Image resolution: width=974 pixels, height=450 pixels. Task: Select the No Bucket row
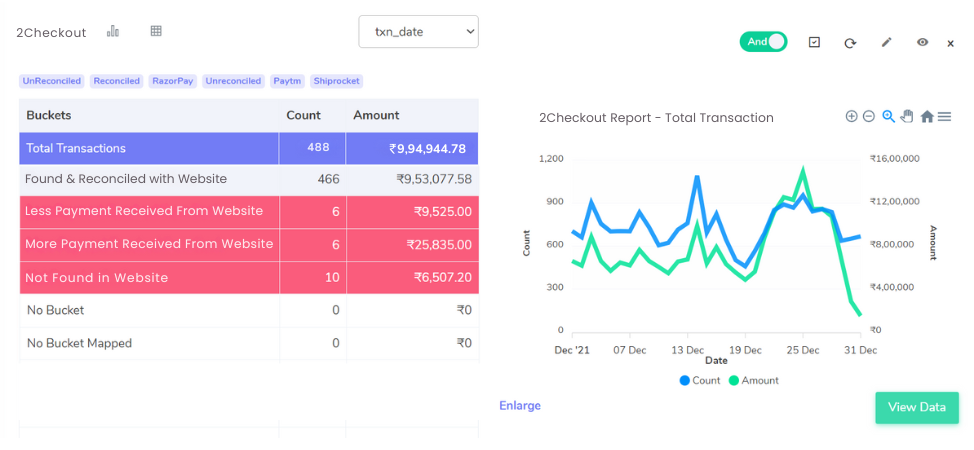click(249, 310)
